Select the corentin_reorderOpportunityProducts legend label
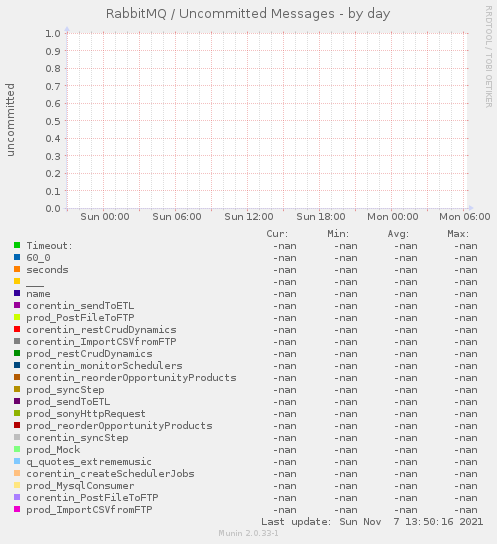 131,378
